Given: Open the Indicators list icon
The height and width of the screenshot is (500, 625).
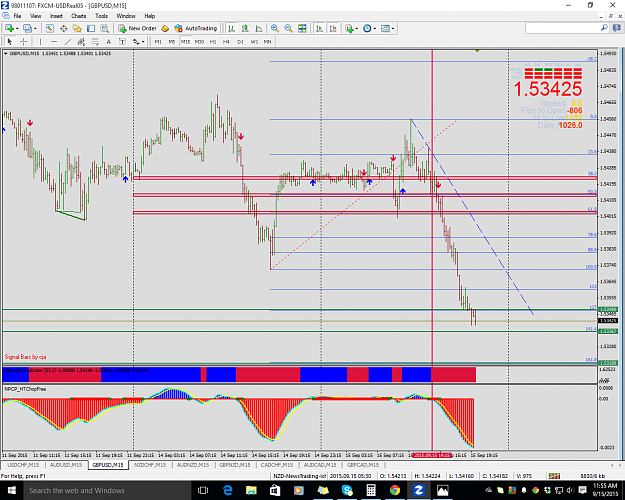Looking at the screenshot, I should click(349, 28).
